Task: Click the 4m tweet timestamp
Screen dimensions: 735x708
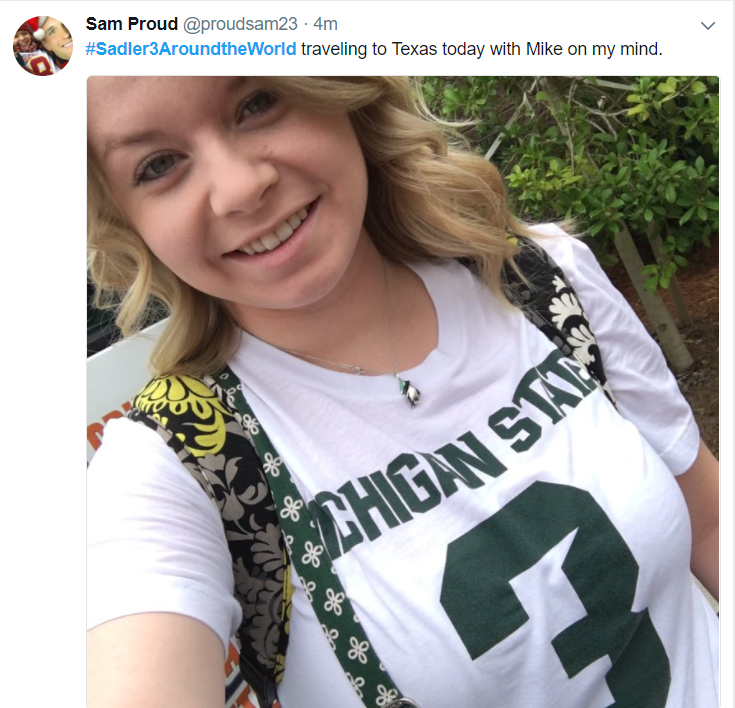Action: coord(326,24)
